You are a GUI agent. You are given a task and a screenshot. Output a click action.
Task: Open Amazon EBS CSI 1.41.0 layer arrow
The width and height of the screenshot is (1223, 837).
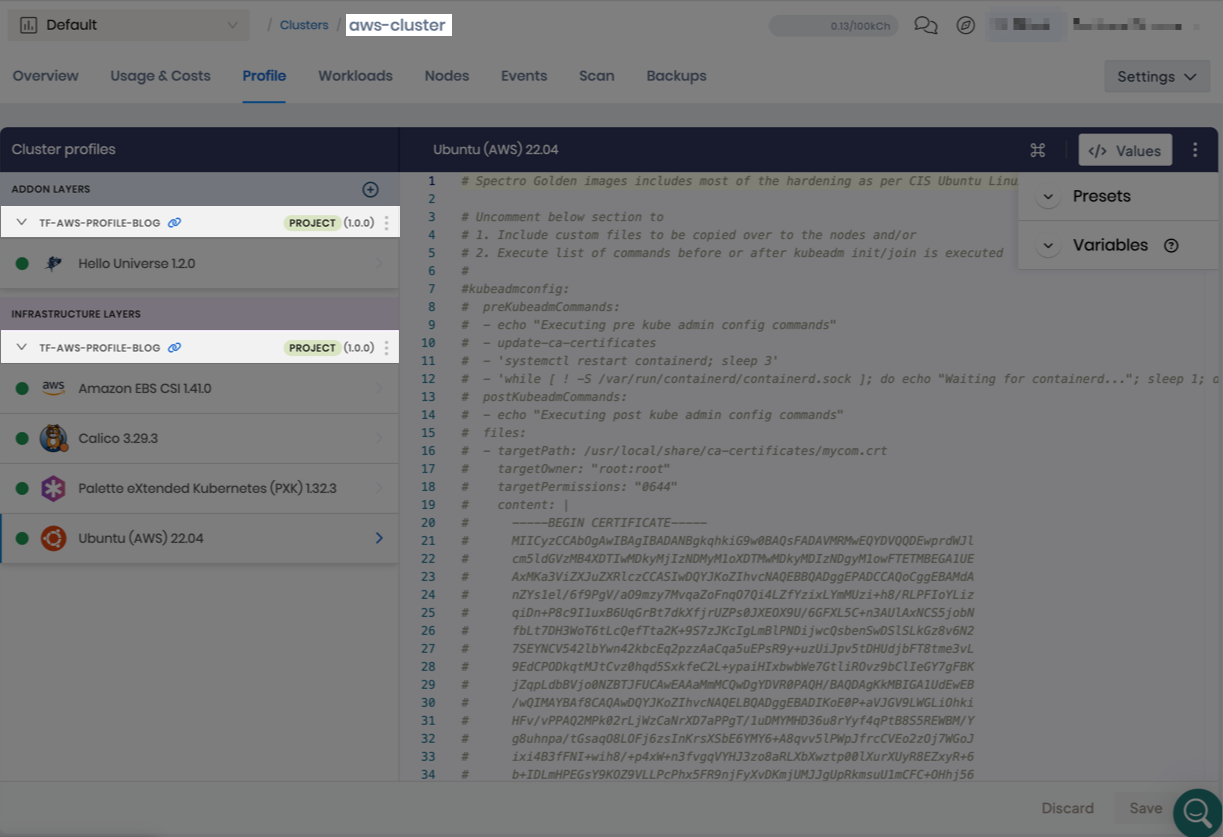pos(379,388)
